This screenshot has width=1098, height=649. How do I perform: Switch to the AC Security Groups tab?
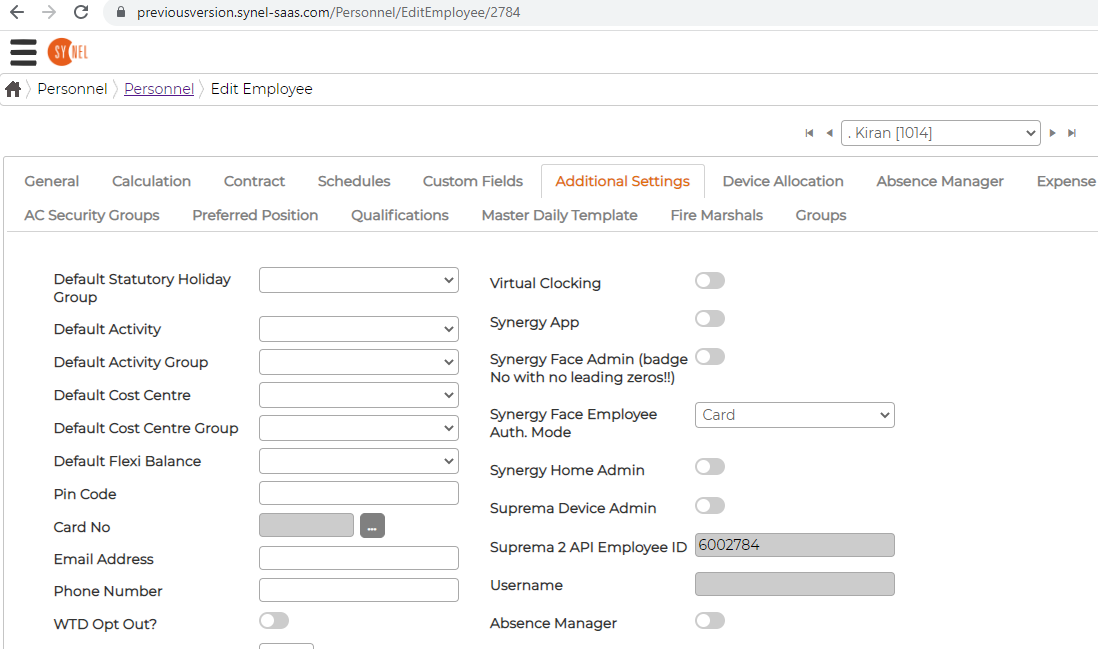pos(92,215)
